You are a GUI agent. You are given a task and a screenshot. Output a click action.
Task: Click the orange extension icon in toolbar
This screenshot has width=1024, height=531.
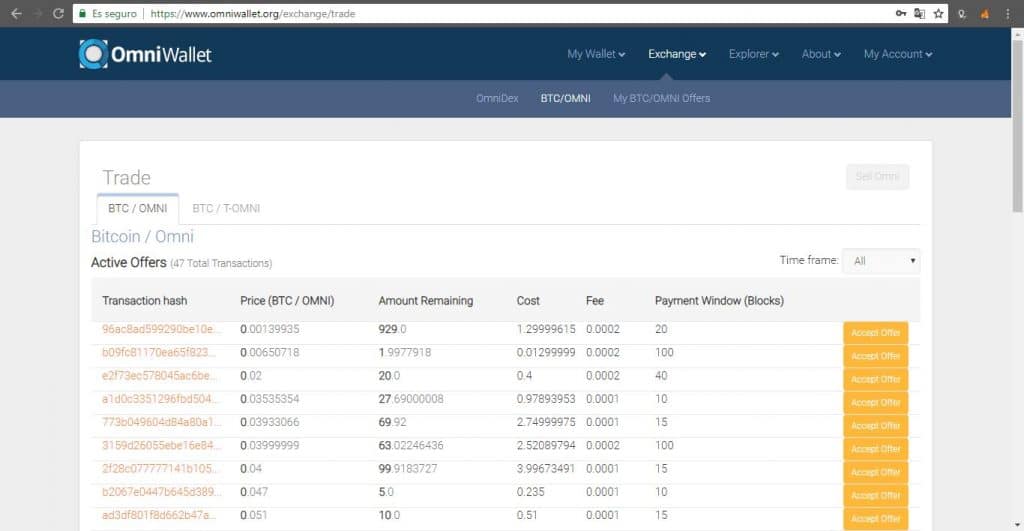pos(985,13)
